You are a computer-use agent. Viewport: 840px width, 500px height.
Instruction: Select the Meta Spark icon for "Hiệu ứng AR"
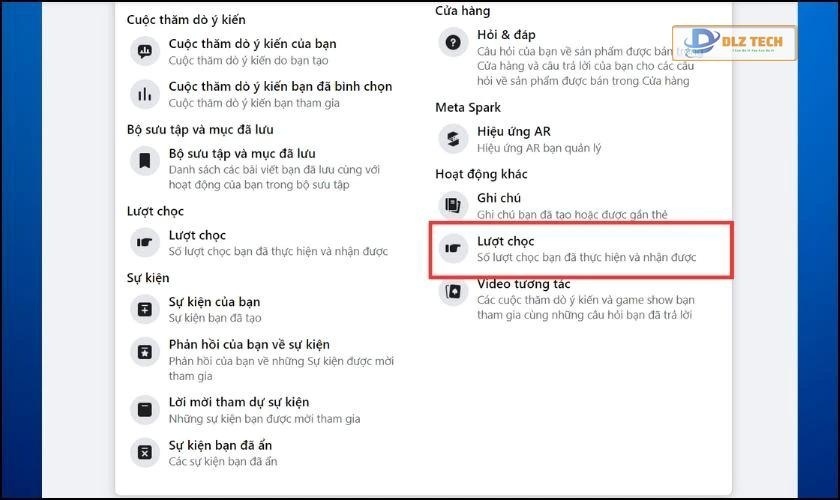453,139
